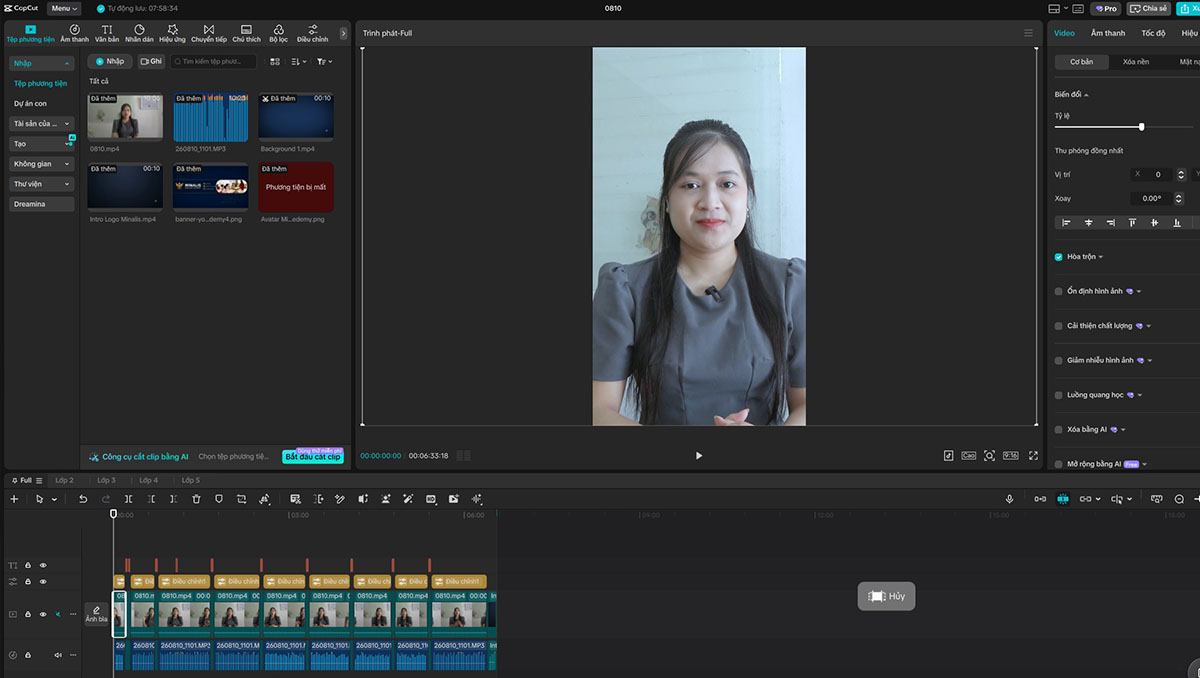Toggle the highlighted cyan magnet snapping button
1200x678 pixels.
click(x=1062, y=498)
